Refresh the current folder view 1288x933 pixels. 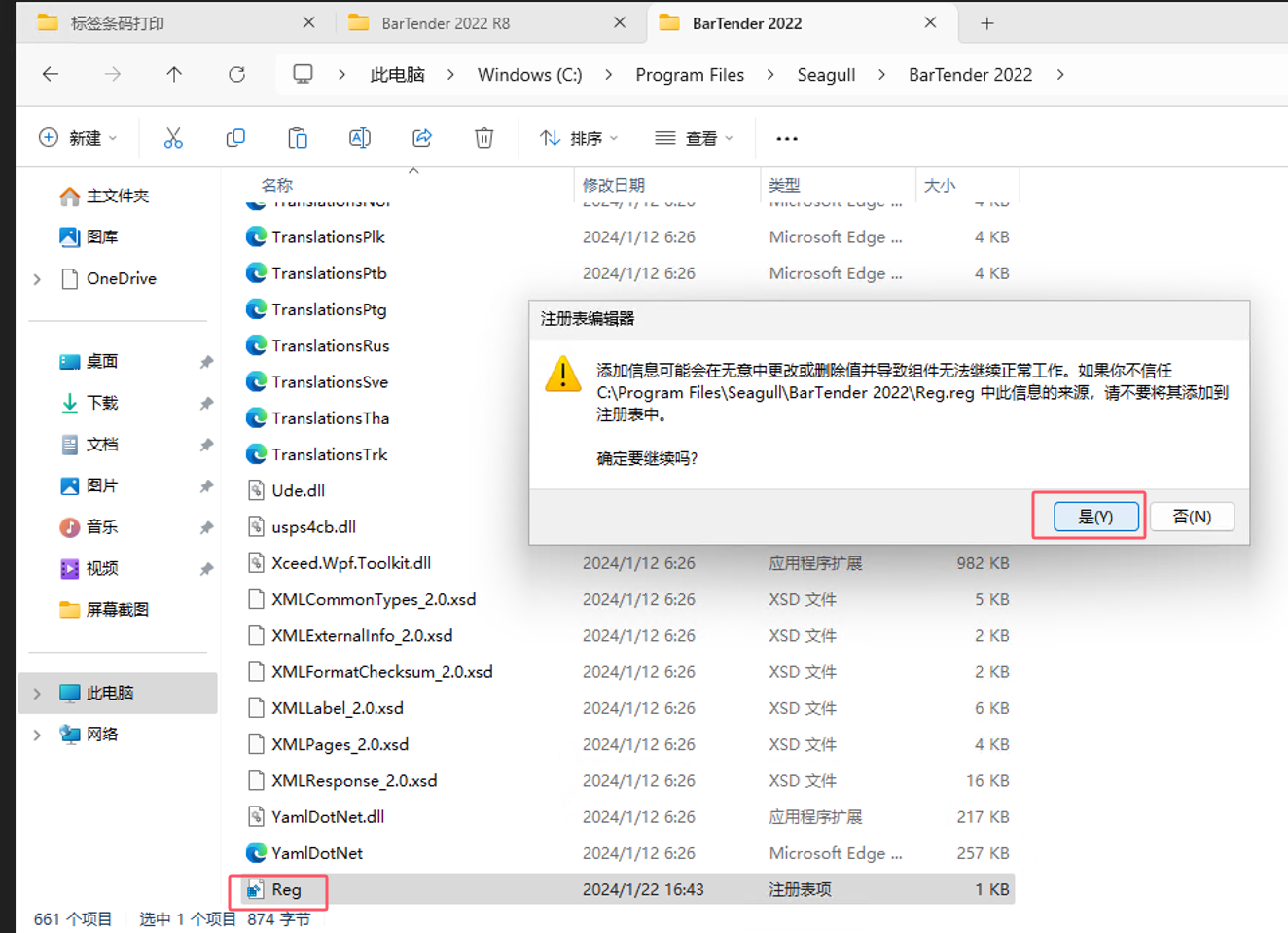pyautogui.click(x=236, y=74)
